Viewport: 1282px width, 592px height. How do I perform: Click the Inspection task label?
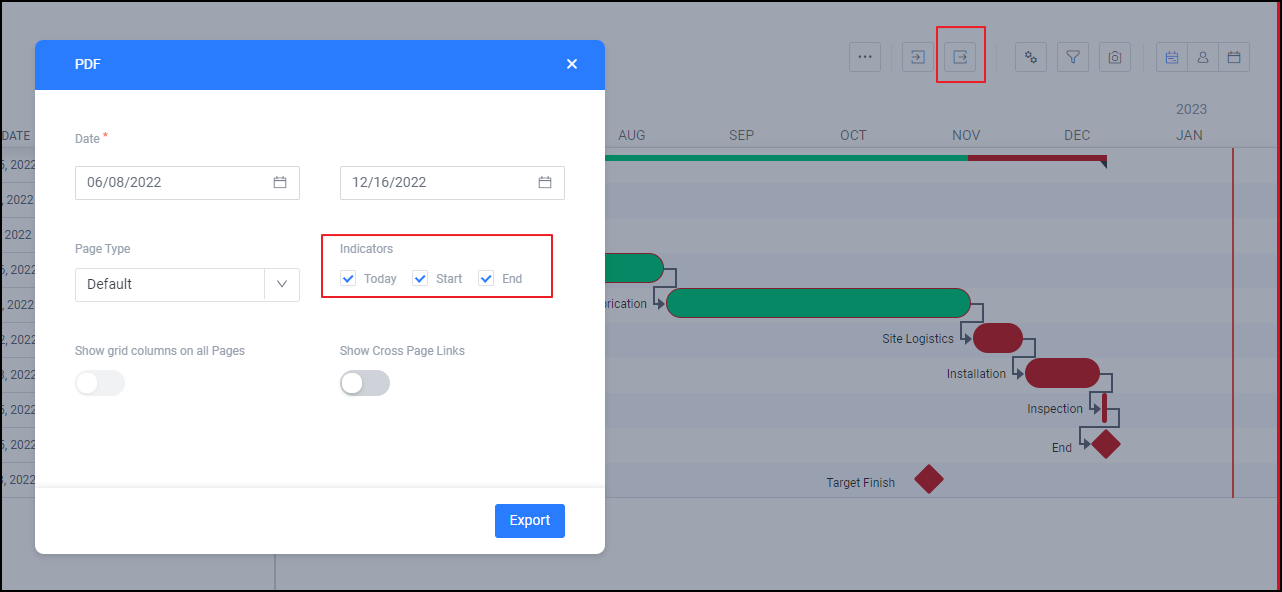[1055, 409]
